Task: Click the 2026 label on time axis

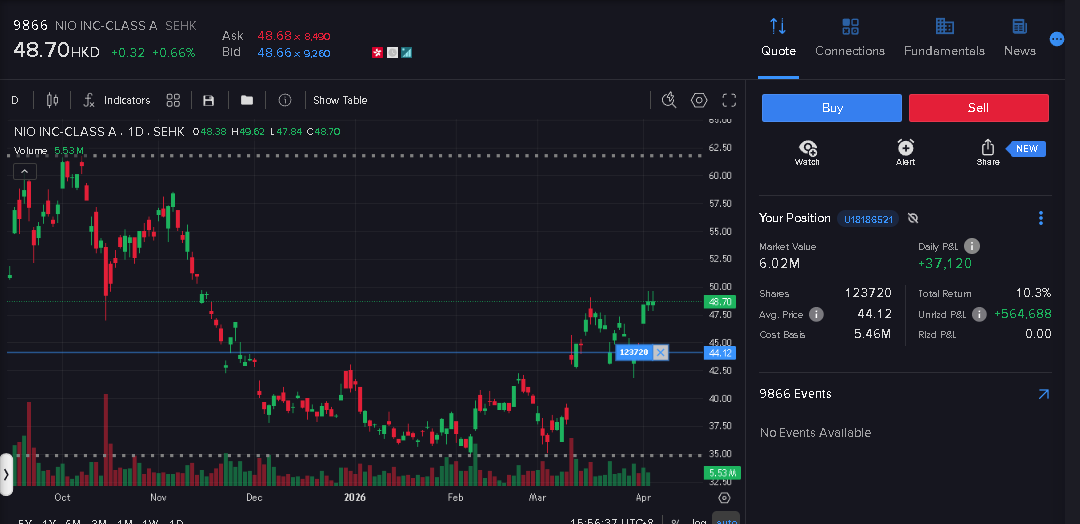Action: [355, 497]
